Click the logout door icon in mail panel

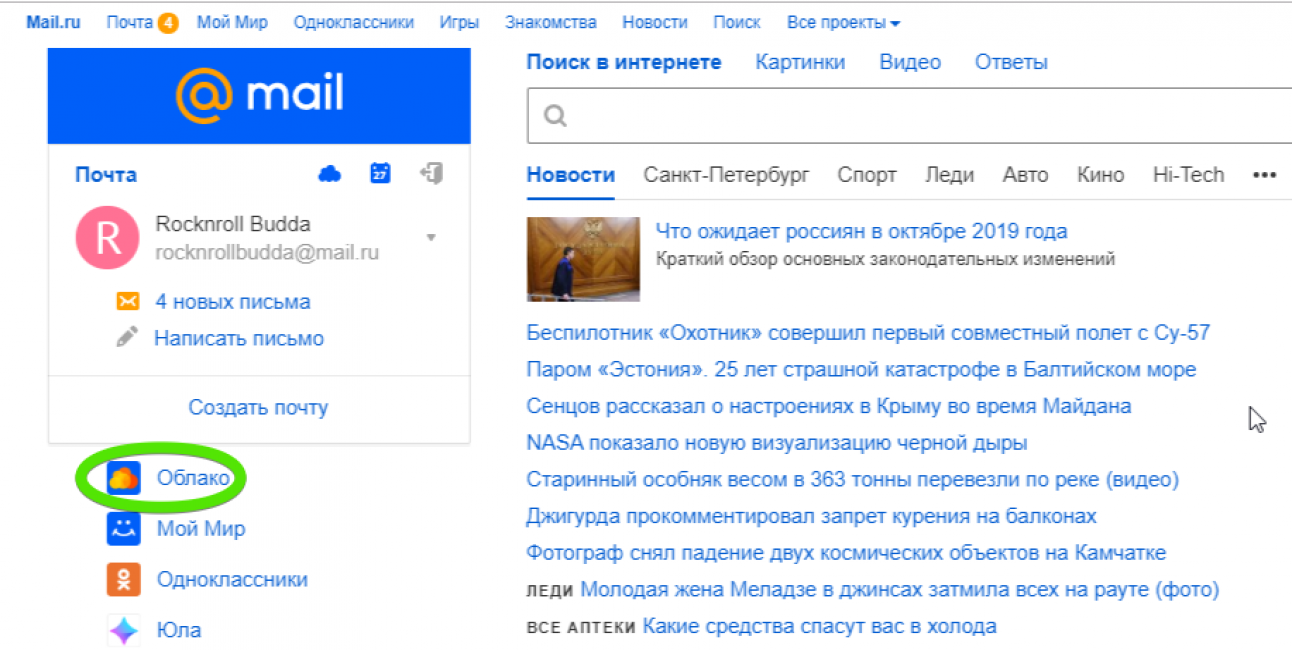[431, 174]
